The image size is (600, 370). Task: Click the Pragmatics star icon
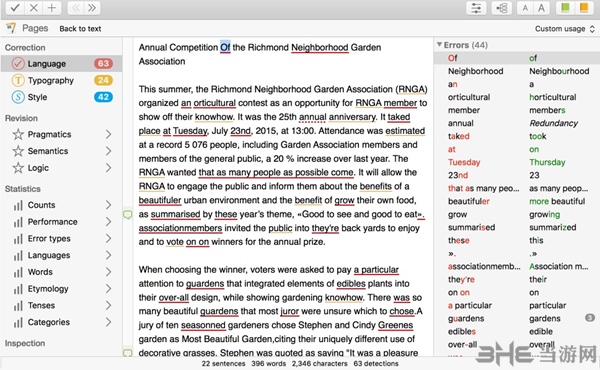click(18, 134)
